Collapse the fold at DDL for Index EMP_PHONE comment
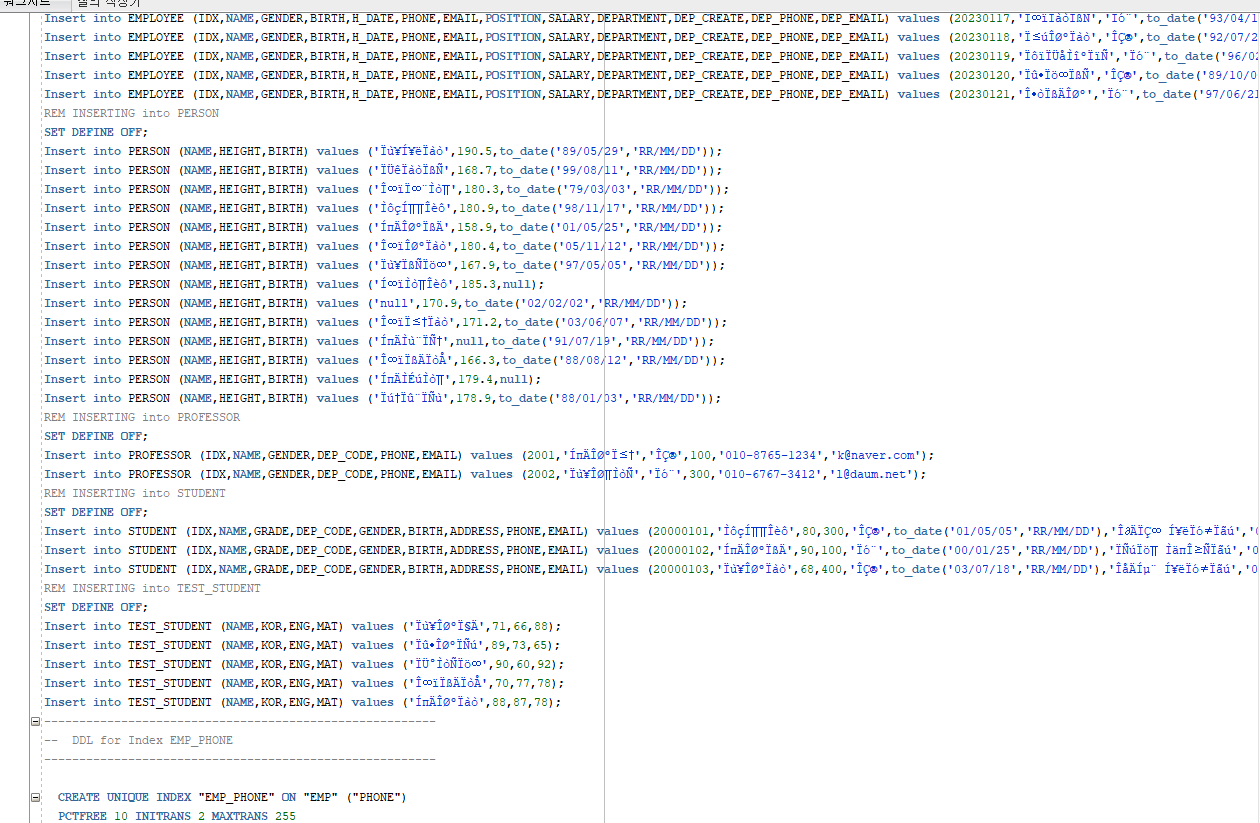Image resolution: width=1260 pixels, height=823 pixels. pos(36,721)
